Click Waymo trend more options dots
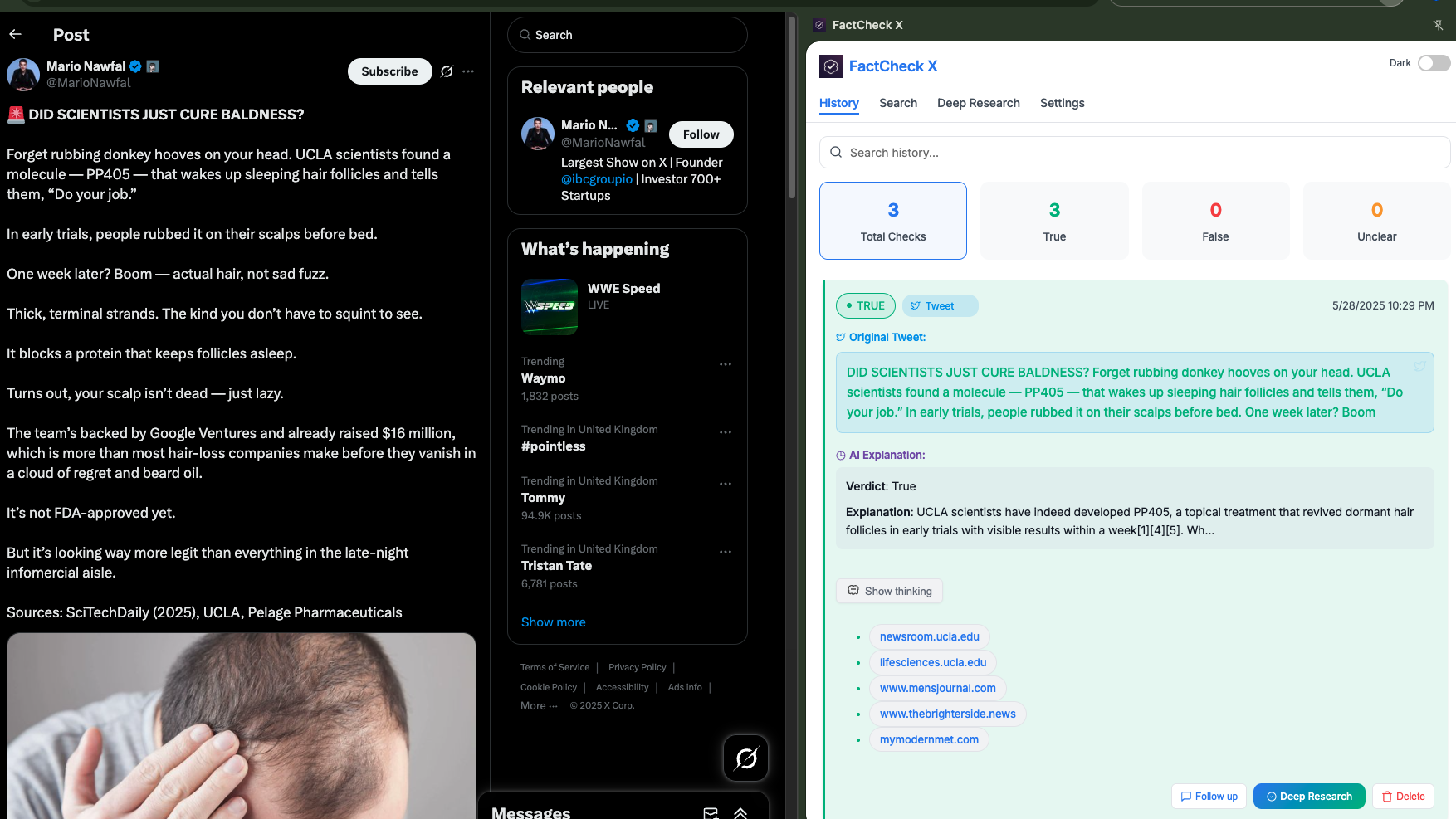Image resolution: width=1456 pixels, height=819 pixels. [726, 364]
